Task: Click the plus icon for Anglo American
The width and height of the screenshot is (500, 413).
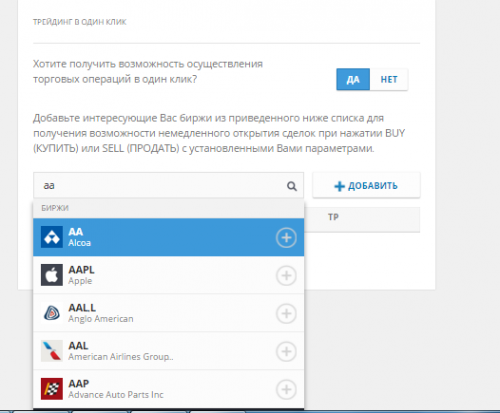Action: [286, 314]
